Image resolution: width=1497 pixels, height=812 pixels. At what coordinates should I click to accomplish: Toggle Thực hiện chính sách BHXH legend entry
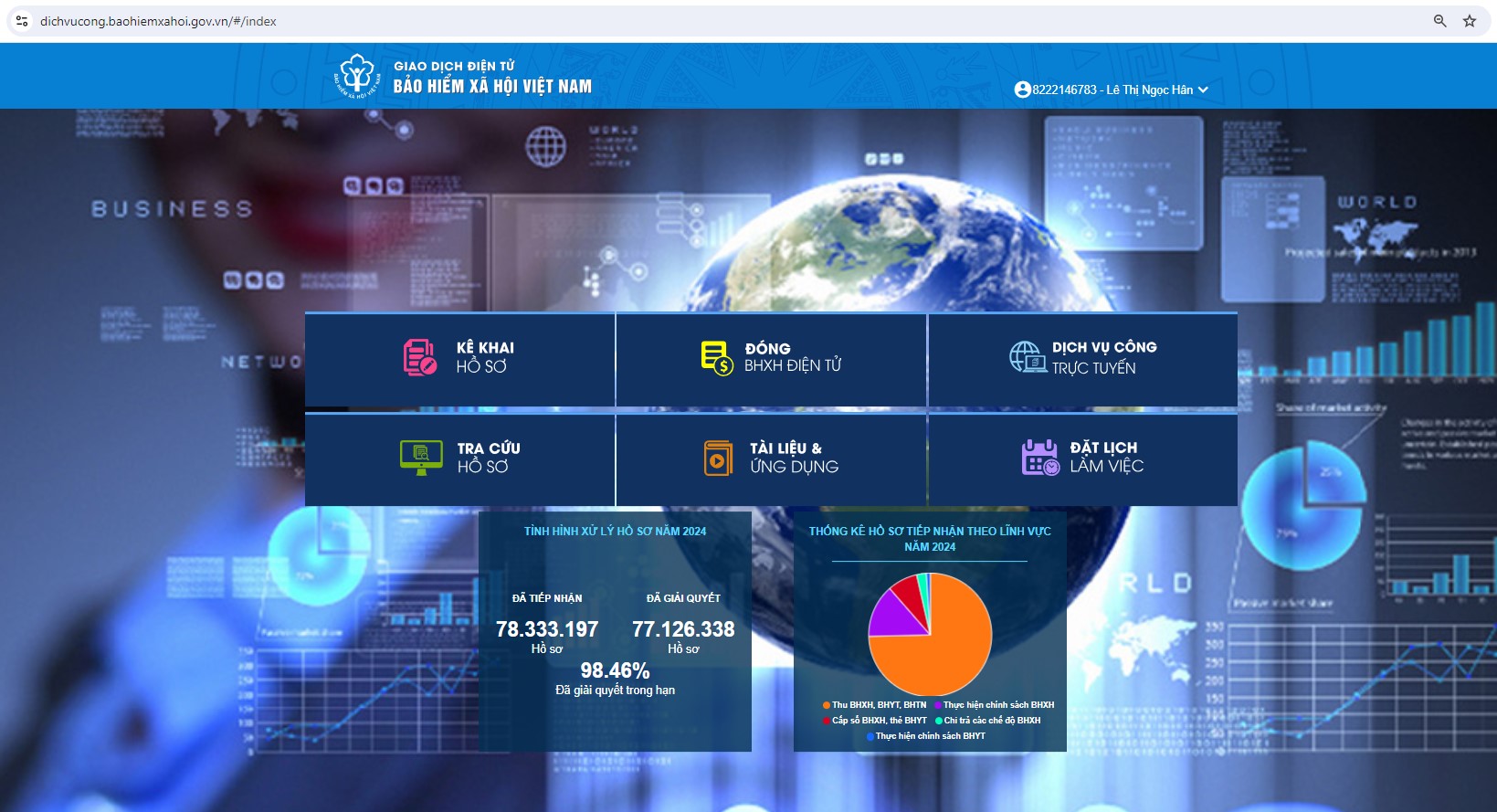click(x=994, y=705)
